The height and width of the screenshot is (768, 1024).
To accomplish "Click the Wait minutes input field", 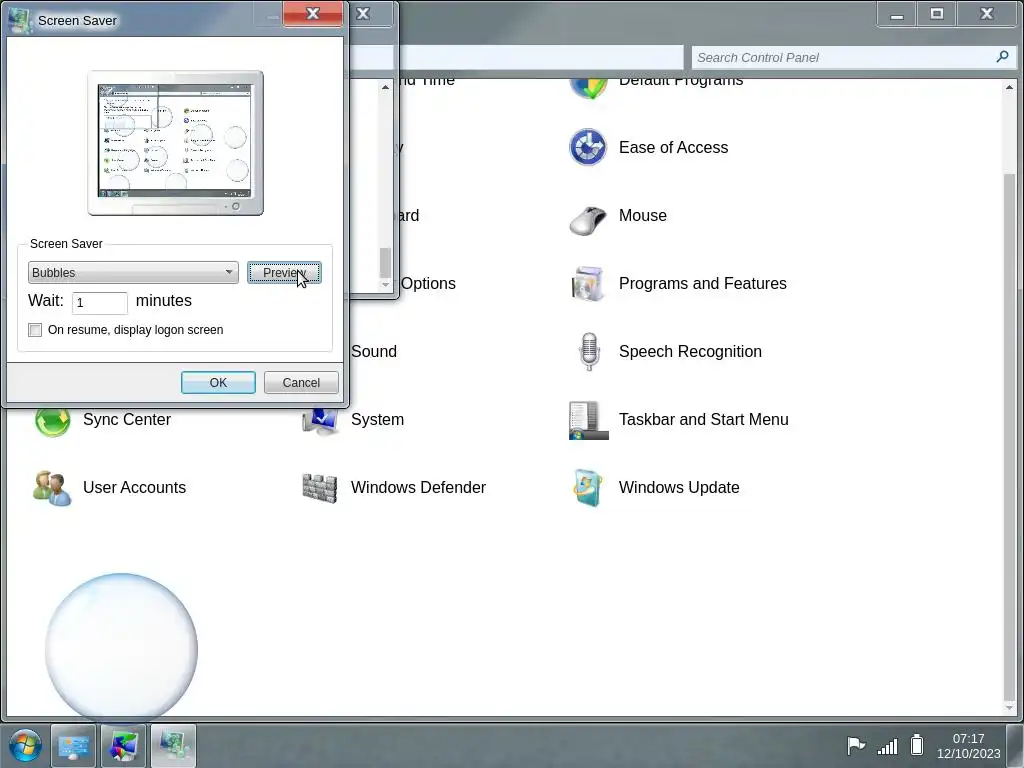I will pyautogui.click(x=99, y=302).
